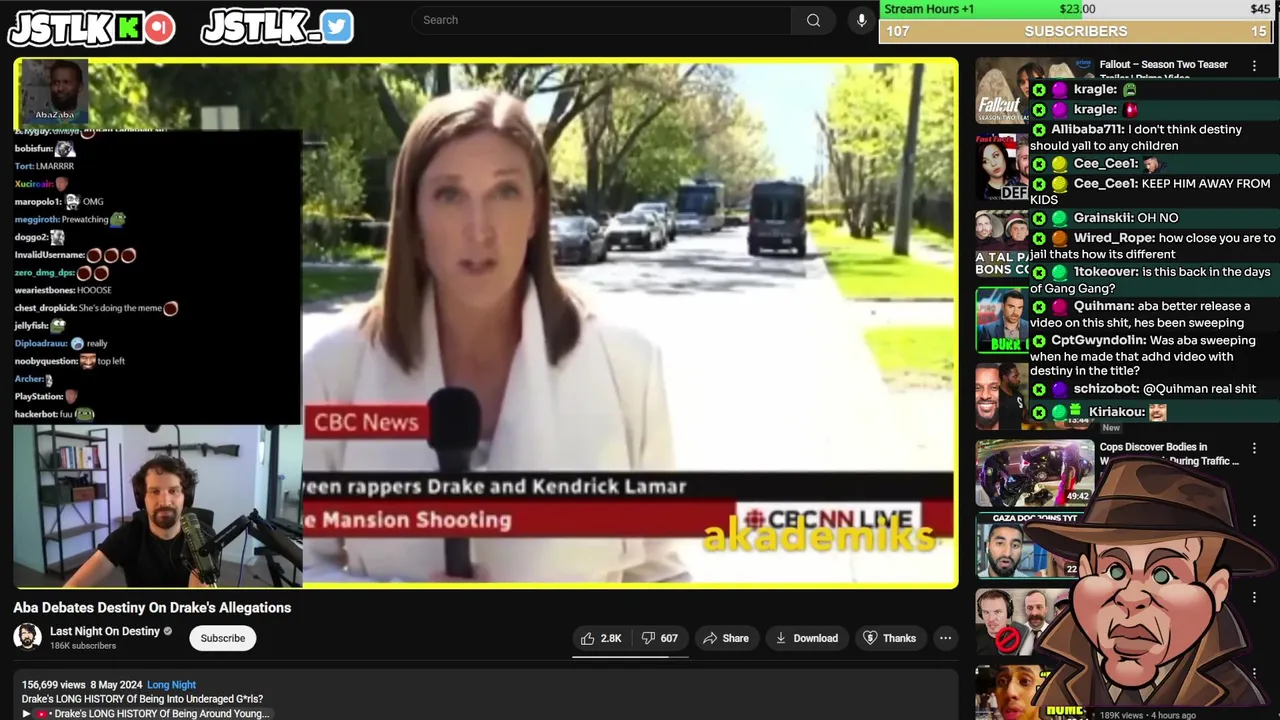Screen dimensions: 1280x720
Task: Click the video title Aba Debates Destiny
Action: pos(152,608)
